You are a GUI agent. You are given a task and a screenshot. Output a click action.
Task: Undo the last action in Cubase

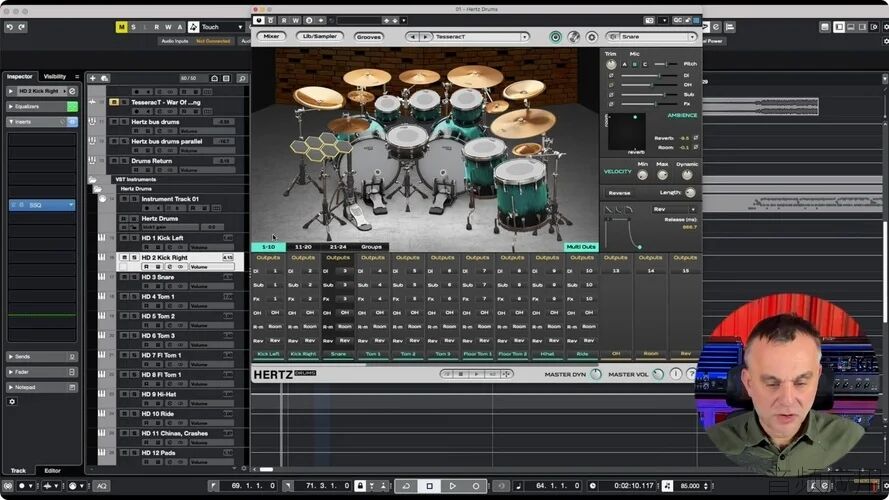click(10, 27)
